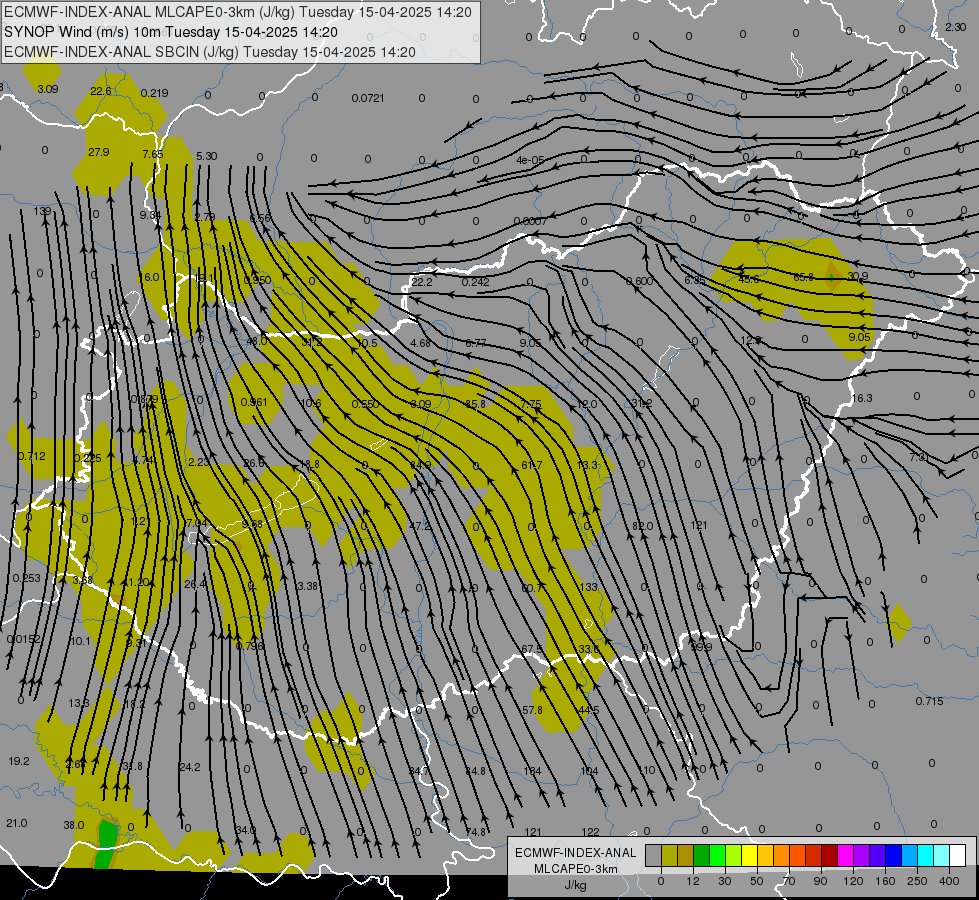
Task: Click legend tick label 30
Action: [724, 881]
